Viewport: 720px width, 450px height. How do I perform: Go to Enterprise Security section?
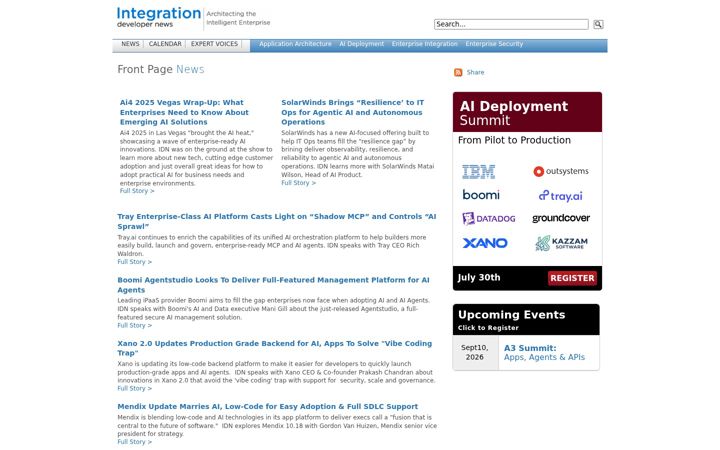(494, 44)
